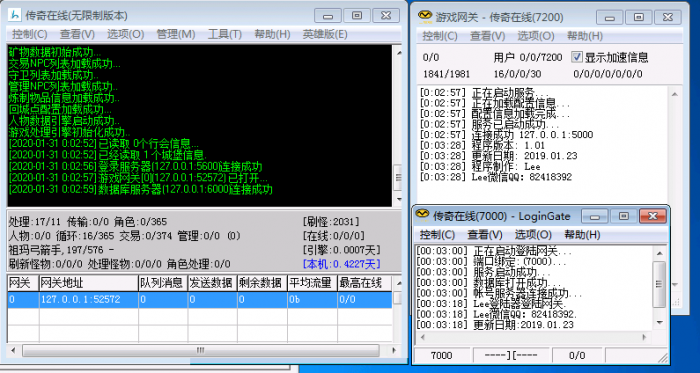Click the 传奇在线 main window title icon

[15, 15]
